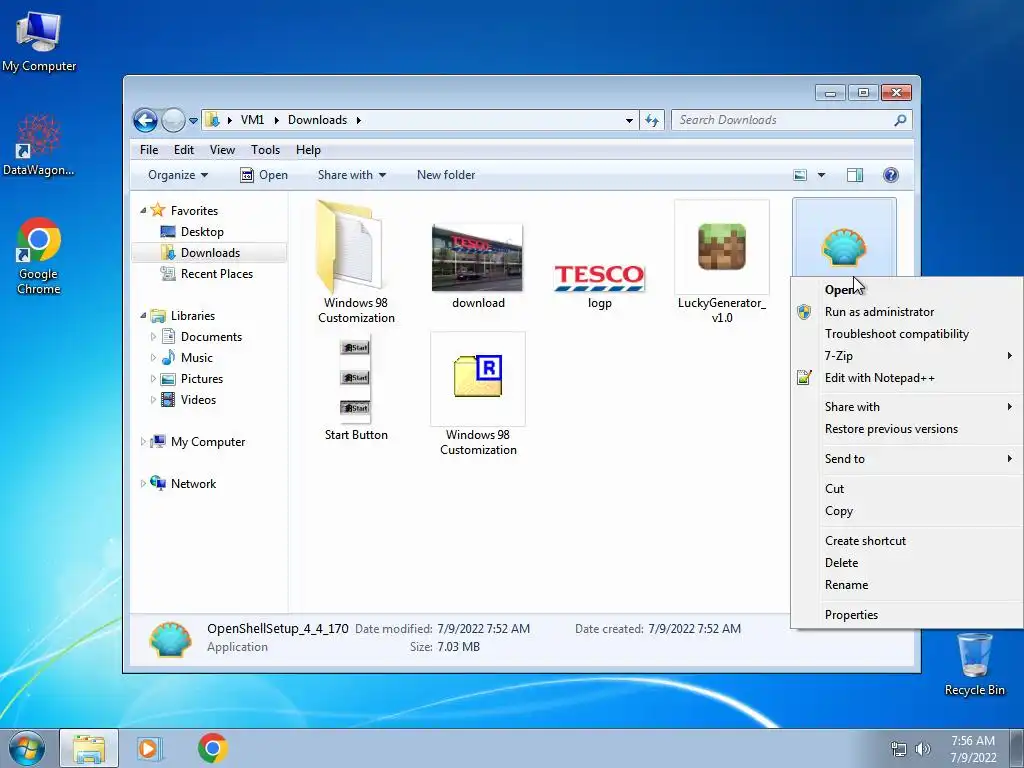The height and width of the screenshot is (768, 1024).
Task: Expand My Computer in navigation pane
Action: (143, 442)
